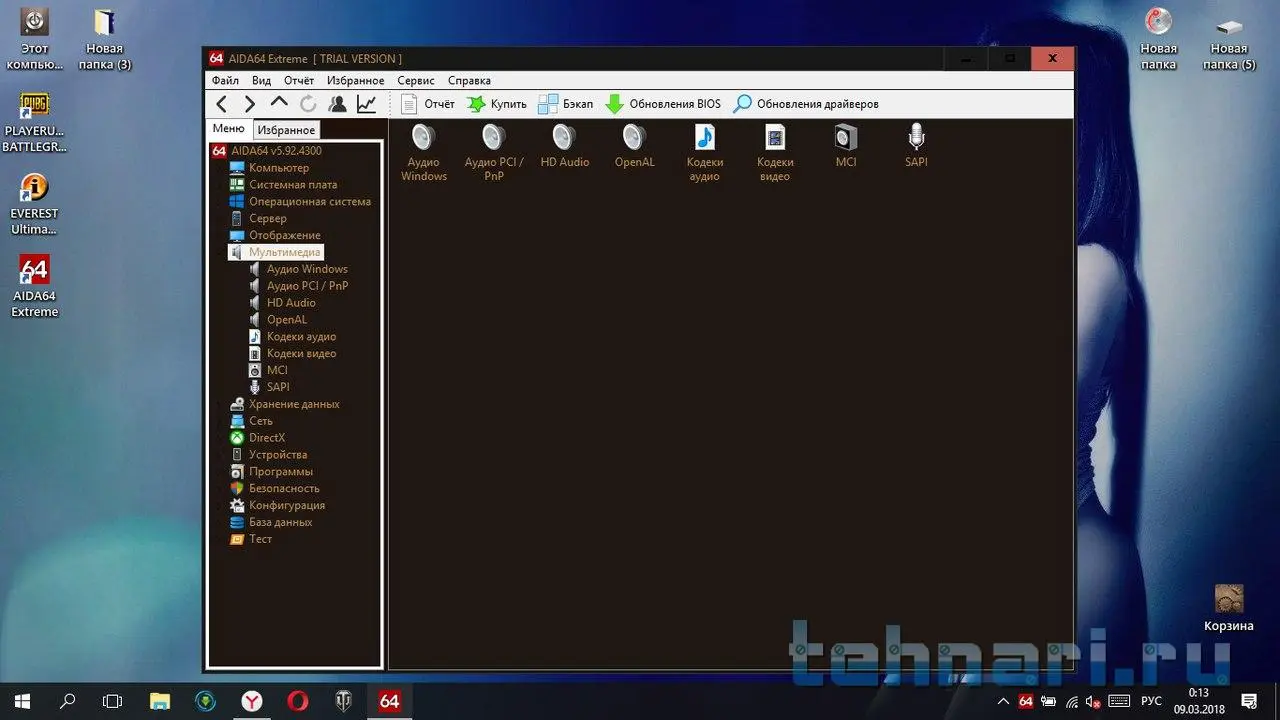Go back with the left arrow toolbar icon
Image resolution: width=1280 pixels, height=720 pixels.
tap(222, 104)
